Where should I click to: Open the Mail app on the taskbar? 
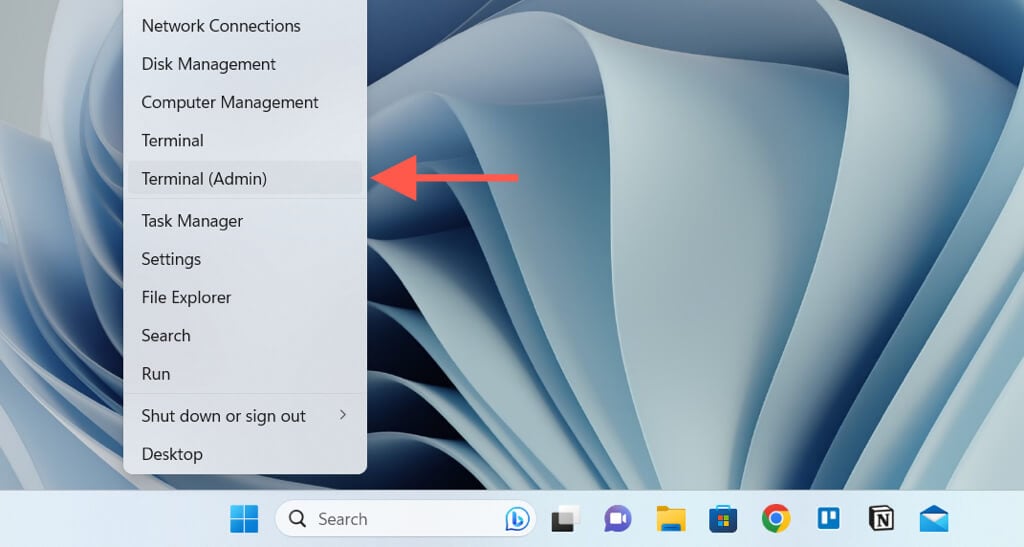pyautogui.click(x=934, y=519)
